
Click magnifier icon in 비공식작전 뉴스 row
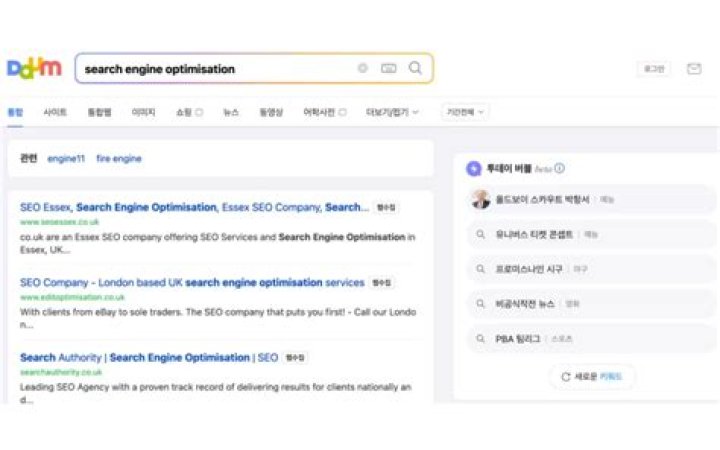pyautogui.click(x=480, y=304)
